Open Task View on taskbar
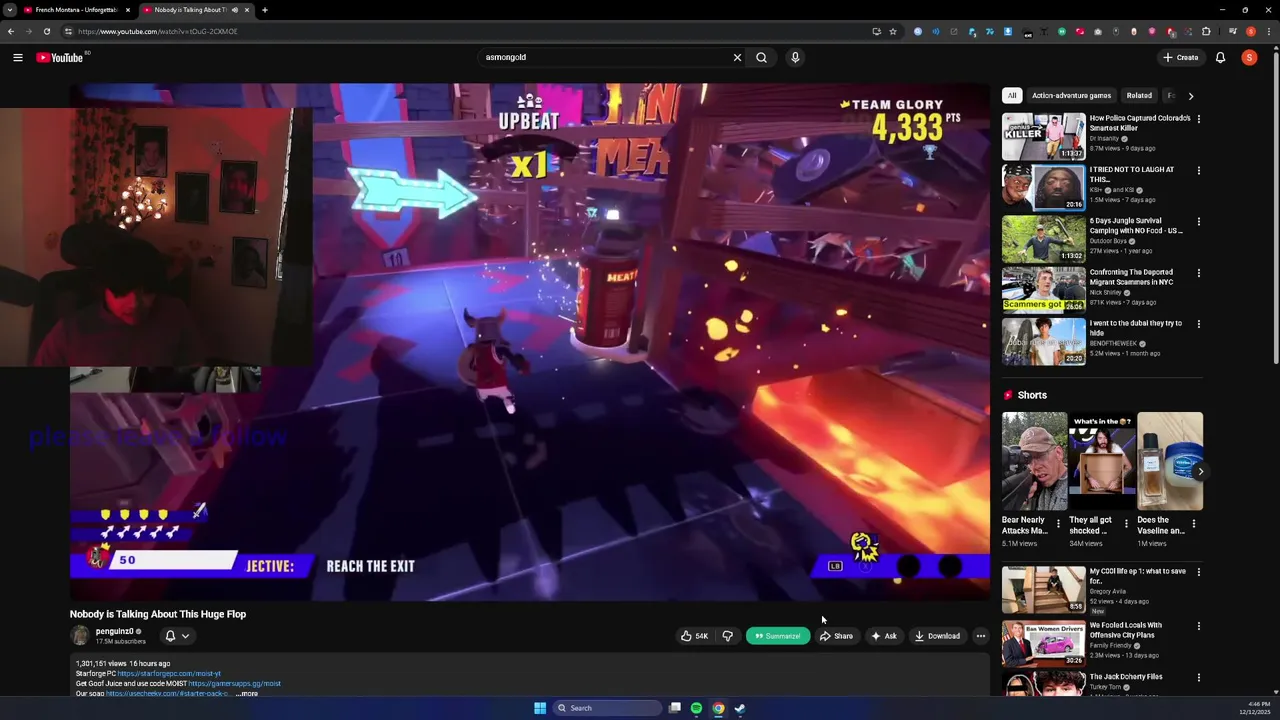Viewport: 1280px width, 720px height. tap(675, 708)
